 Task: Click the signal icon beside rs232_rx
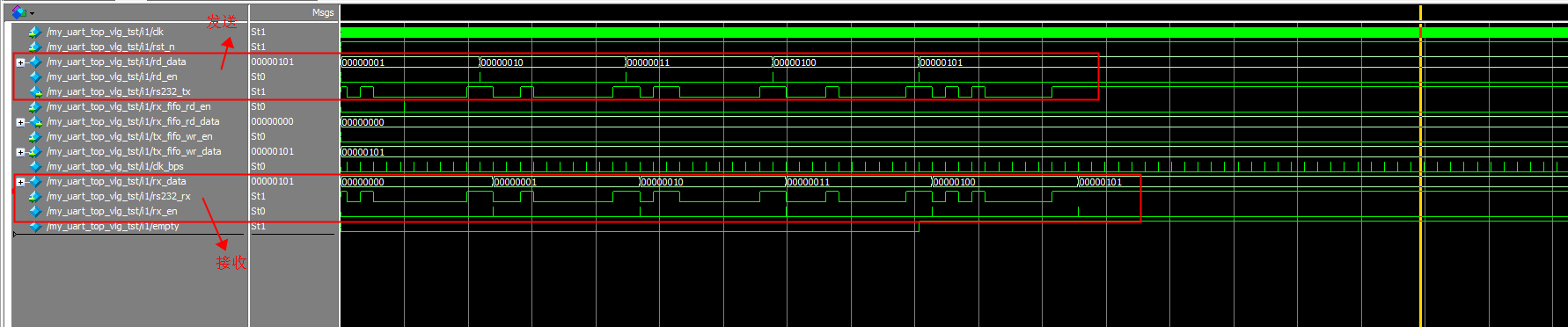click(35, 196)
